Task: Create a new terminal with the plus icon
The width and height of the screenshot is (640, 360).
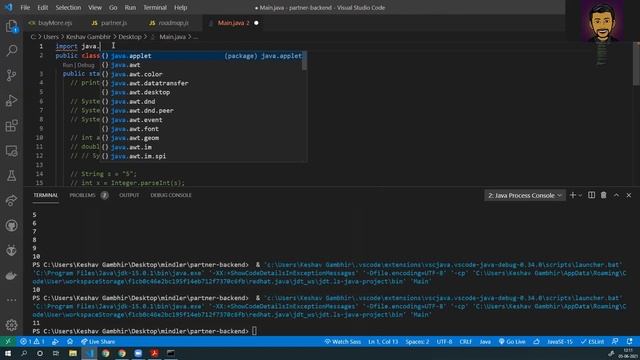Action: 573,195
